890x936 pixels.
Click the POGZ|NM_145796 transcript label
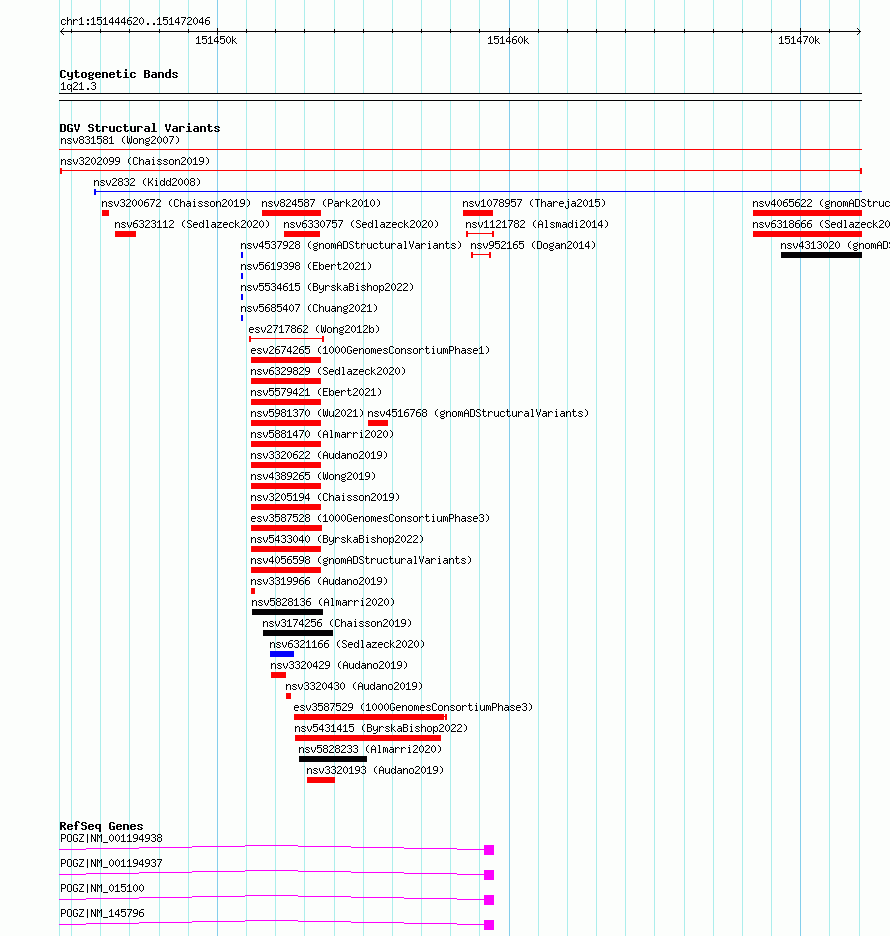(x=103, y=913)
